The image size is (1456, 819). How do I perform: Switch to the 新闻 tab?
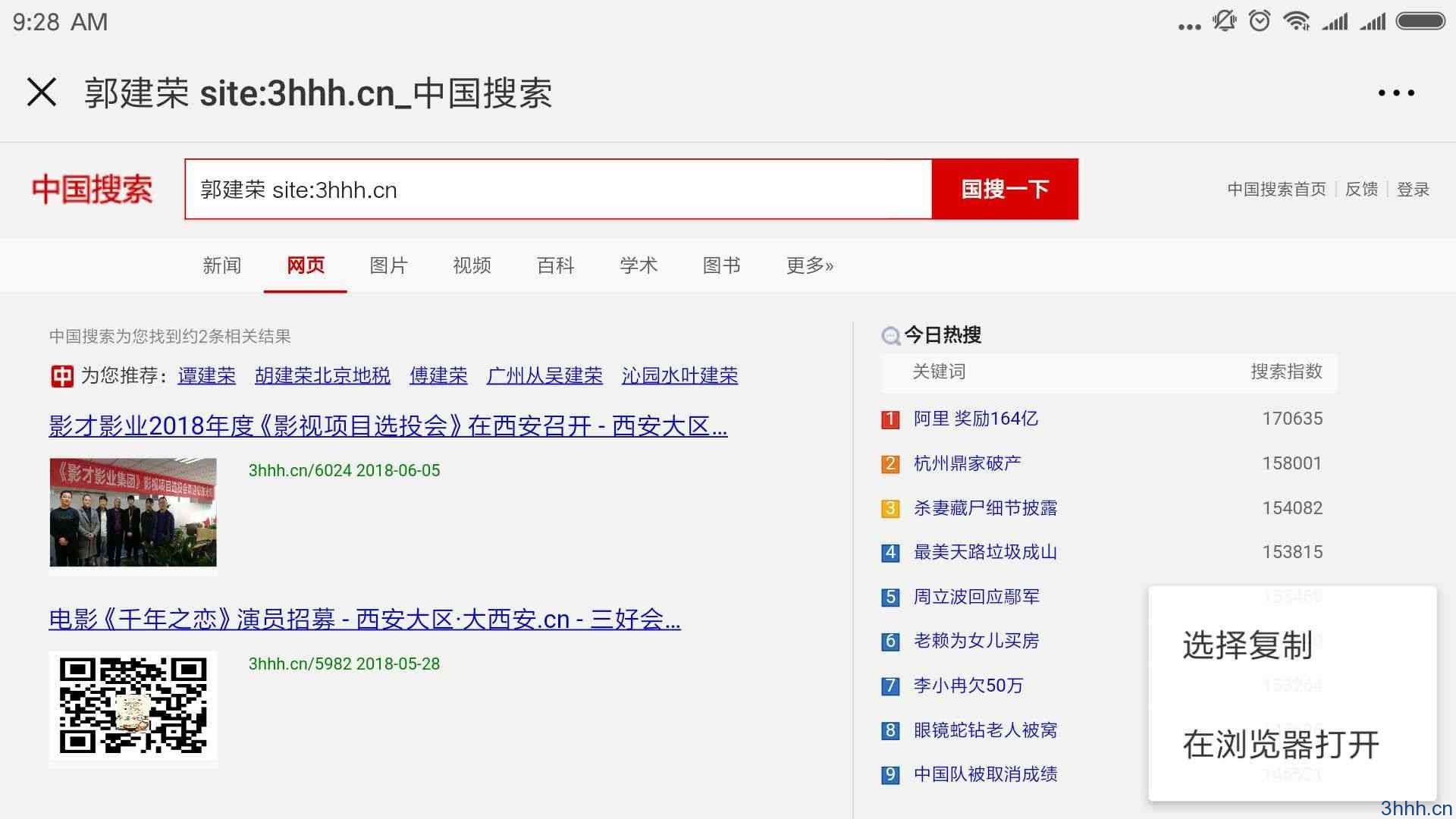pyautogui.click(x=222, y=265)
